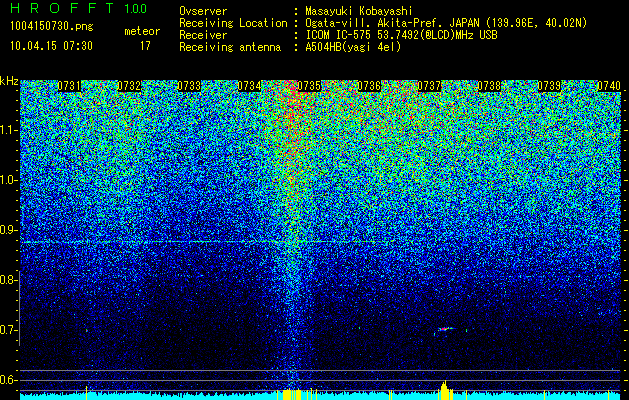Click the 0738 time marker
This screenshot has width=629, height=400.
tap(489, 86)
